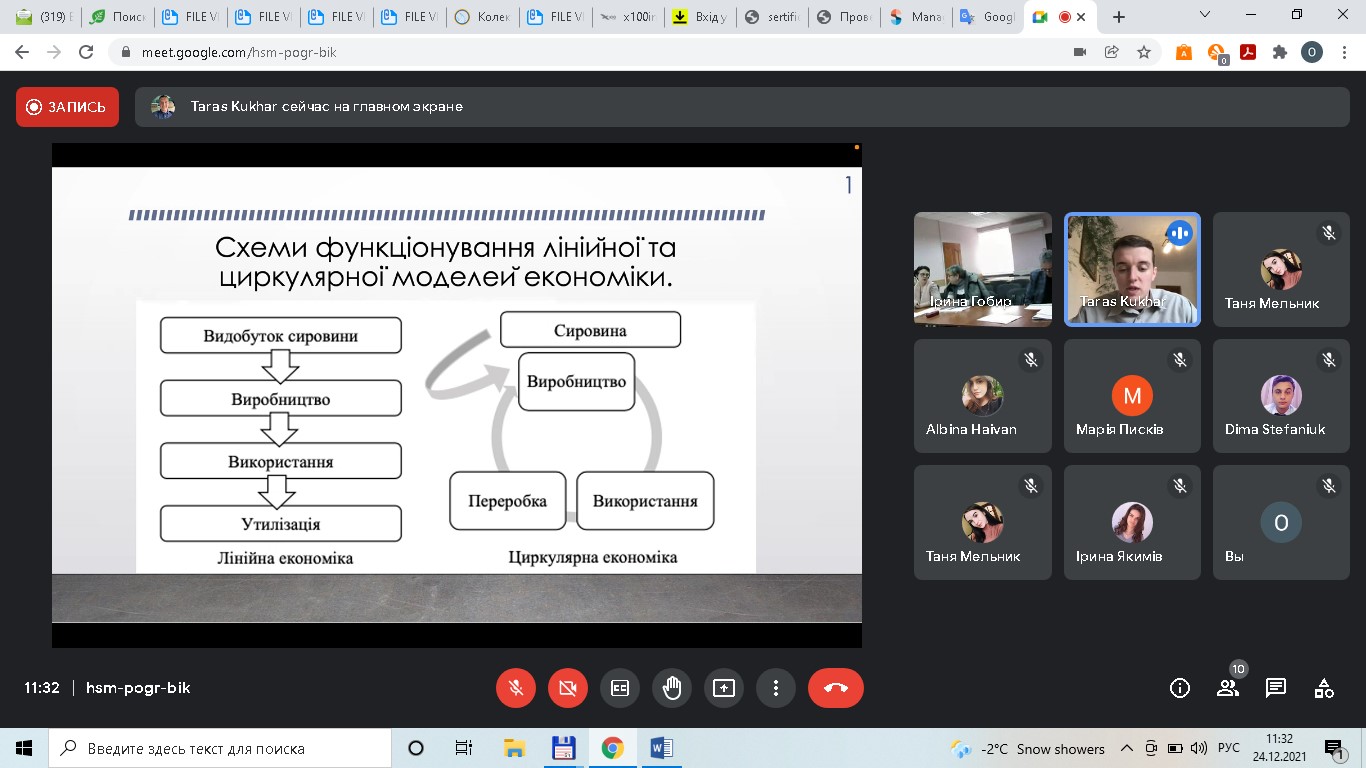
Task: Reload the Google Meet page
Action: pos(86,52)
